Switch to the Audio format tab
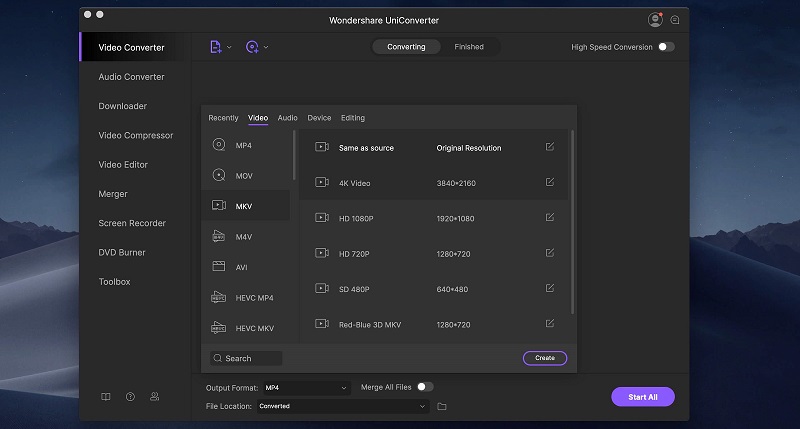This screenshot has width=800, height=429. coord(287,118)
